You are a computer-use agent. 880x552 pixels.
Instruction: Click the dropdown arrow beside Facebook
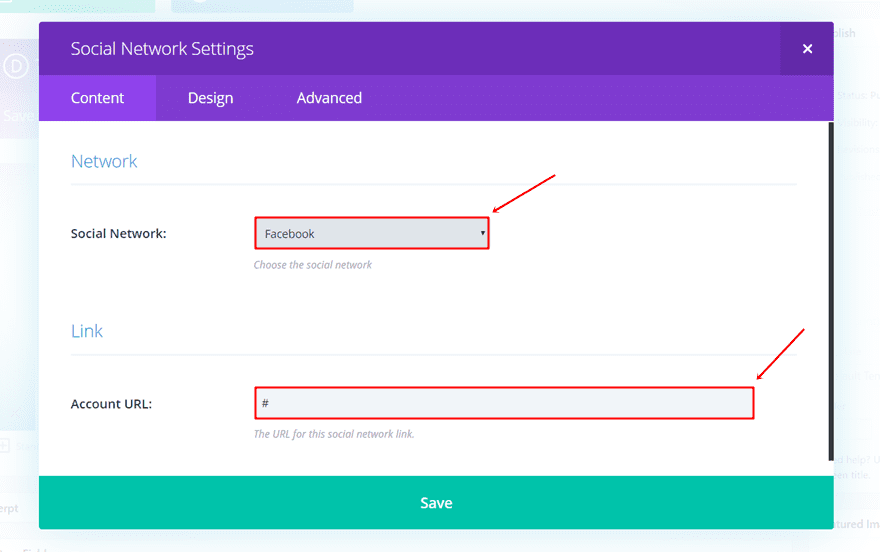pyautogui.click(x=482, y=234)
